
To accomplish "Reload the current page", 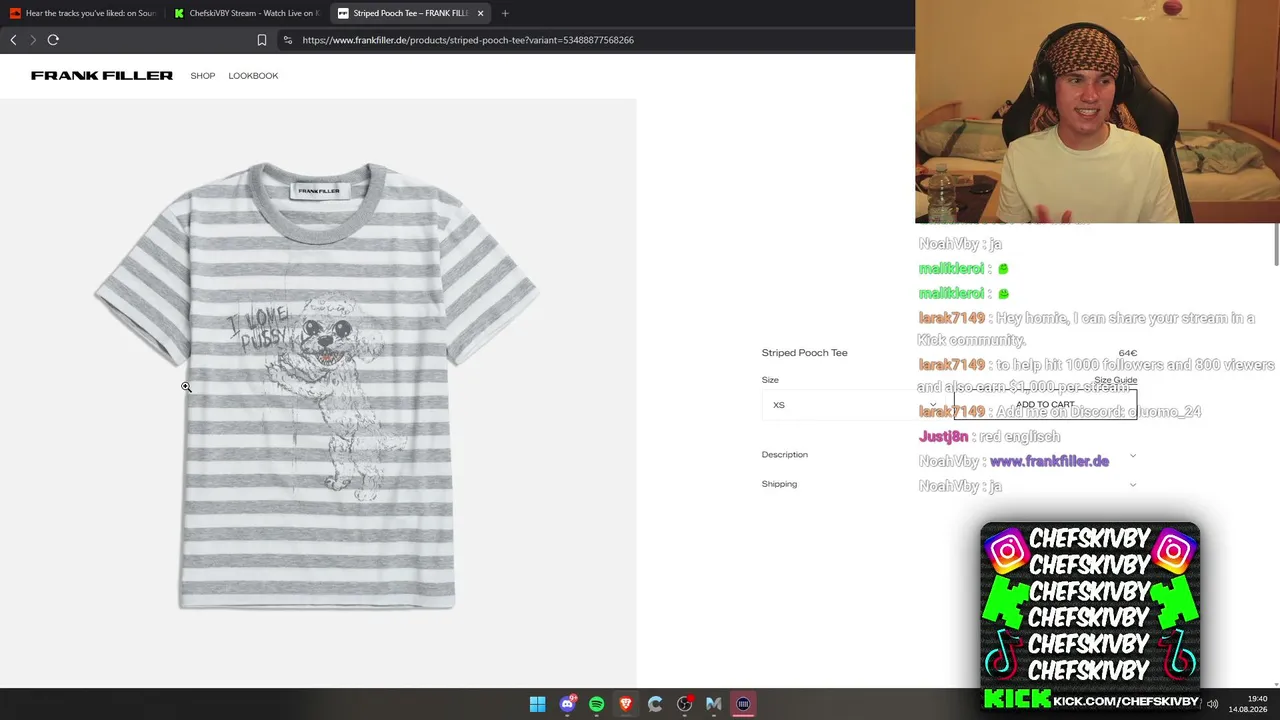I will (53, 40).
